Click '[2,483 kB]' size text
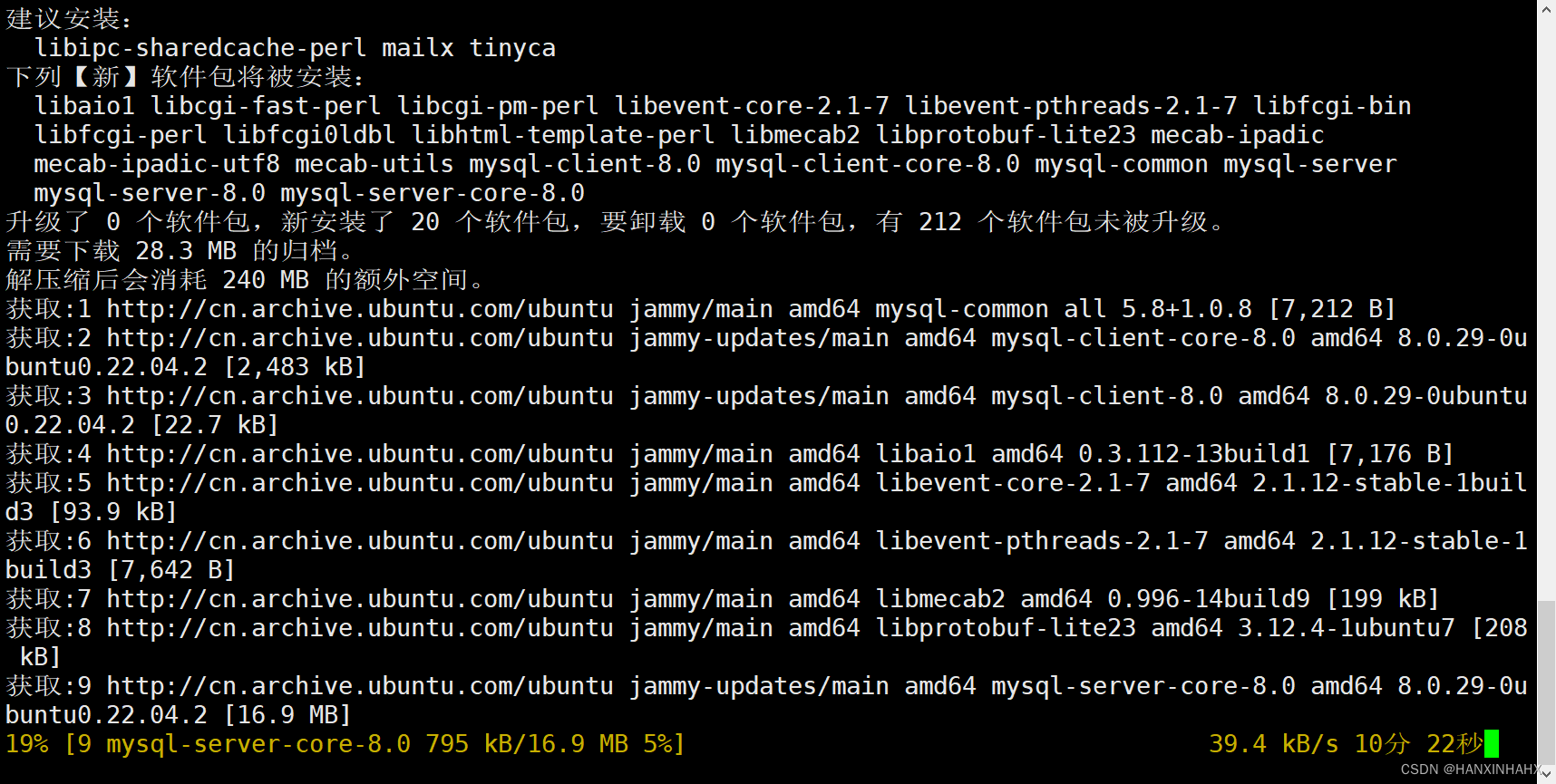The width and height of the screenshot is (1556, 784). coord(295,367)
